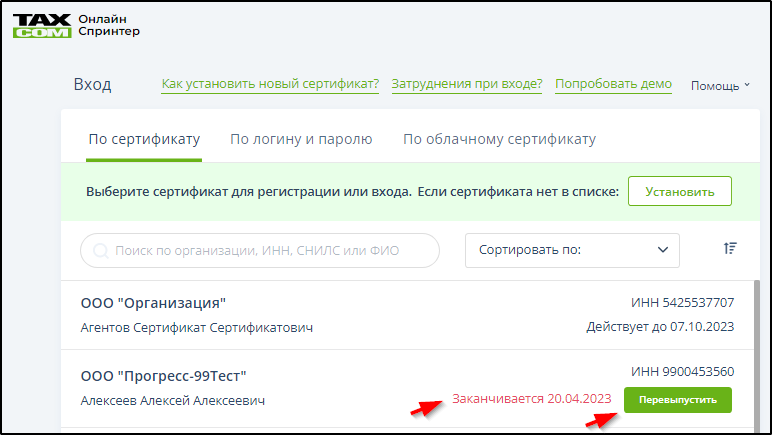Click the Онлайн Спринтер product name
The height and width of the screenshot is (435, 772).
pyautogui.click(x=108, y=25)
